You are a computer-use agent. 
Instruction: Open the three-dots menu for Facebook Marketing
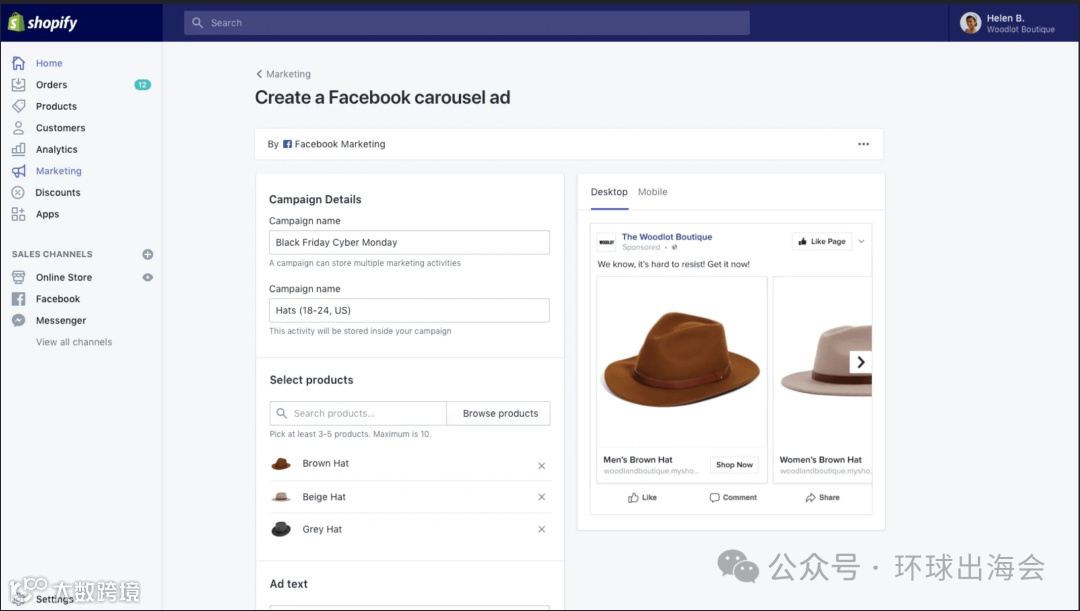tap(863, 144)
